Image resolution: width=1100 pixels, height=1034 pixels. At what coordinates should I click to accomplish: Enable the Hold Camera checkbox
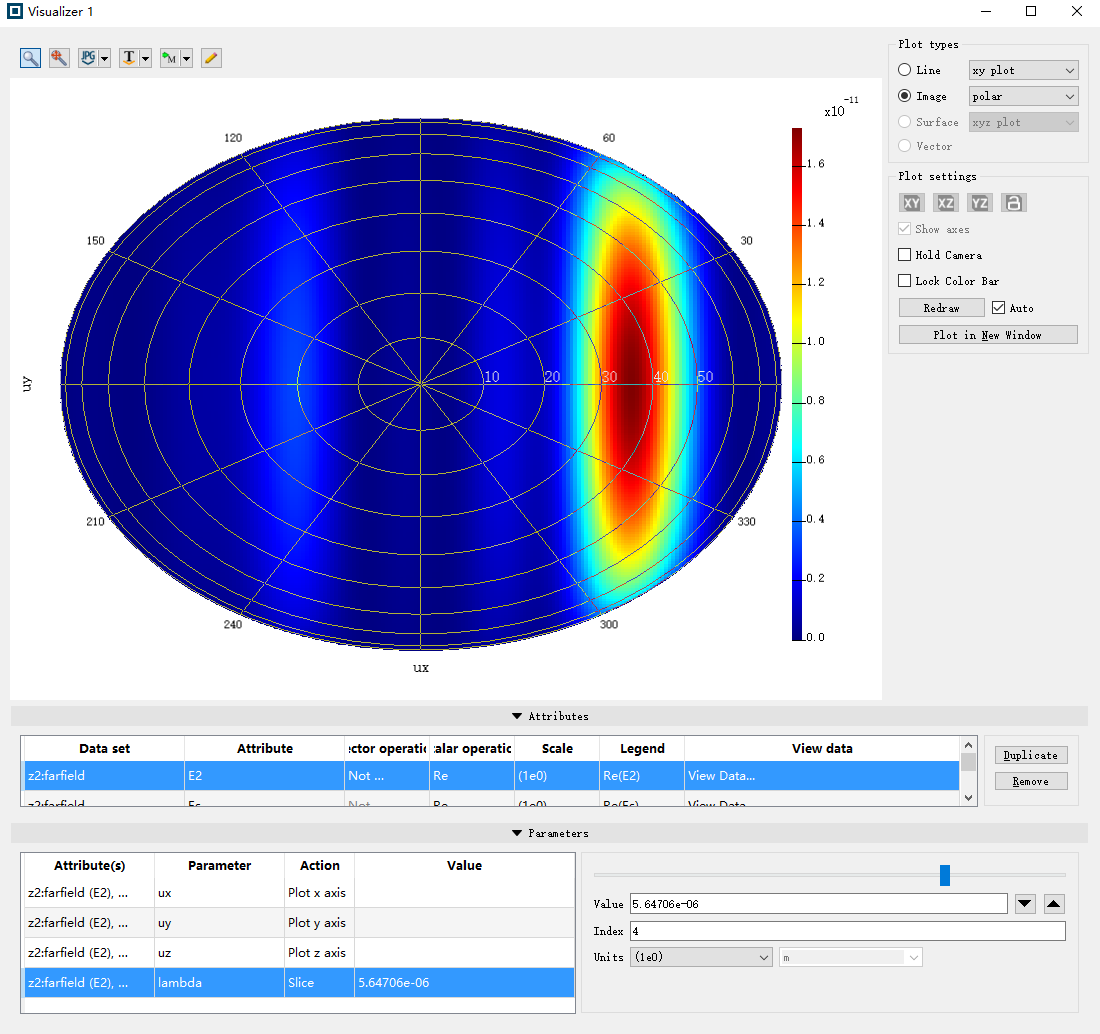click(x=905, y=255)
